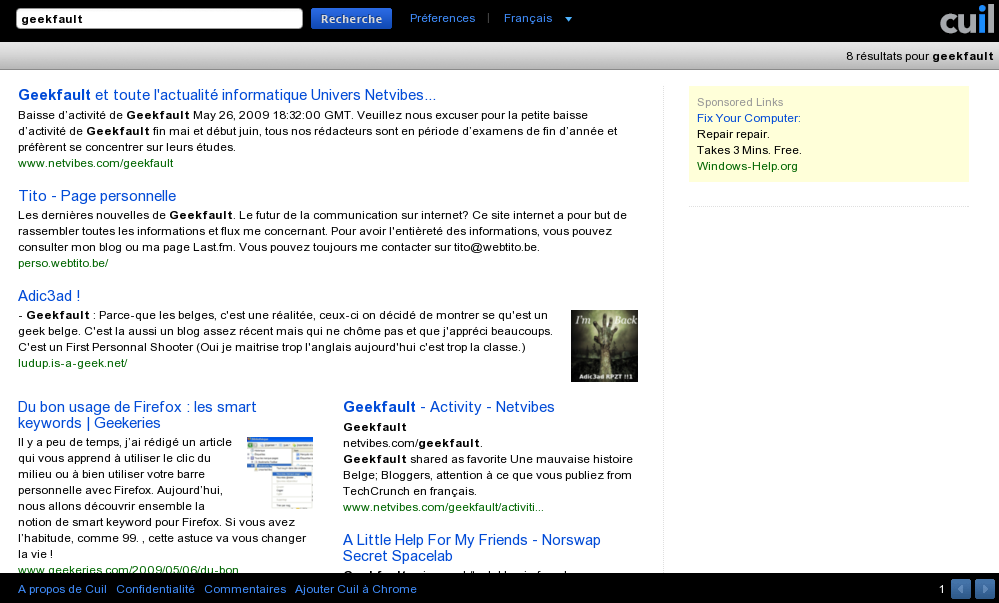Open the Tito - Page personnelle result
Screen dimensions: 999x603
click(97, 196)
